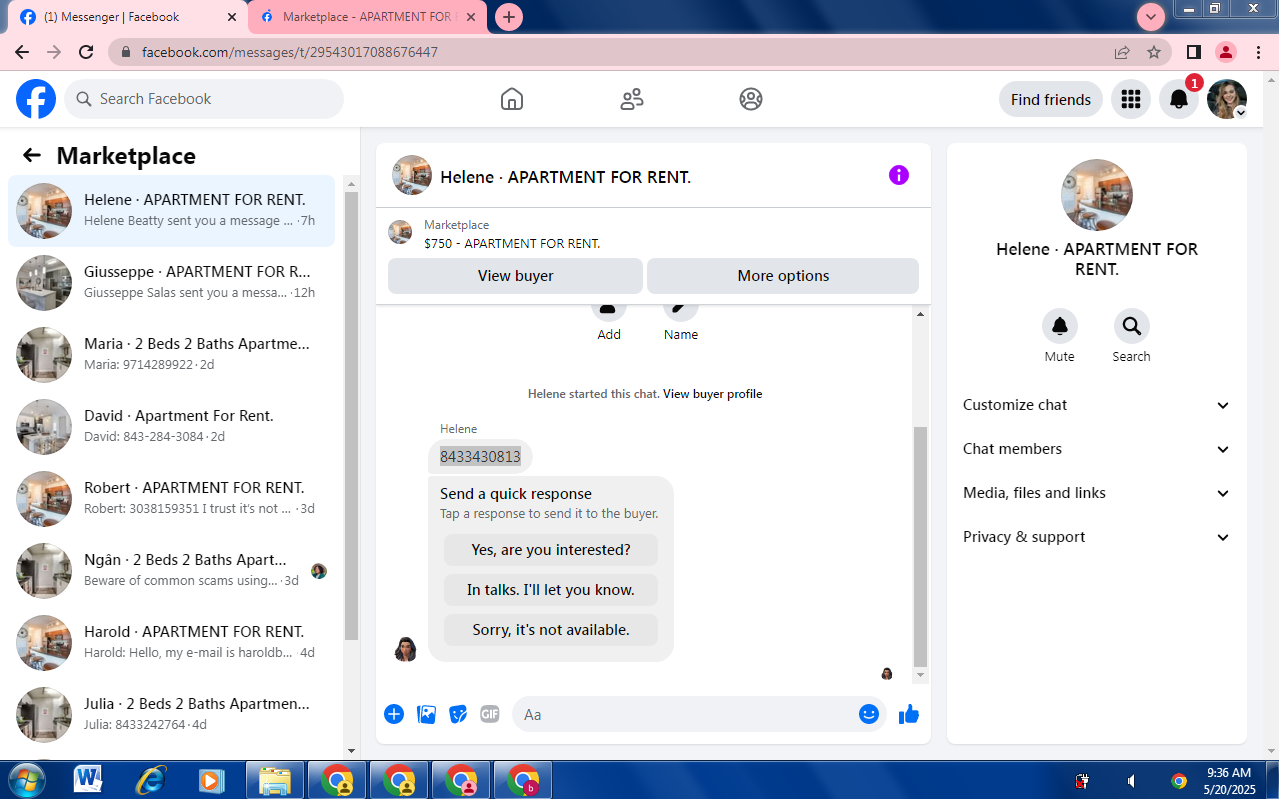Expand Chat members section
The height and width of the screenshot is (799, 1279).
tap(1096, 449)
